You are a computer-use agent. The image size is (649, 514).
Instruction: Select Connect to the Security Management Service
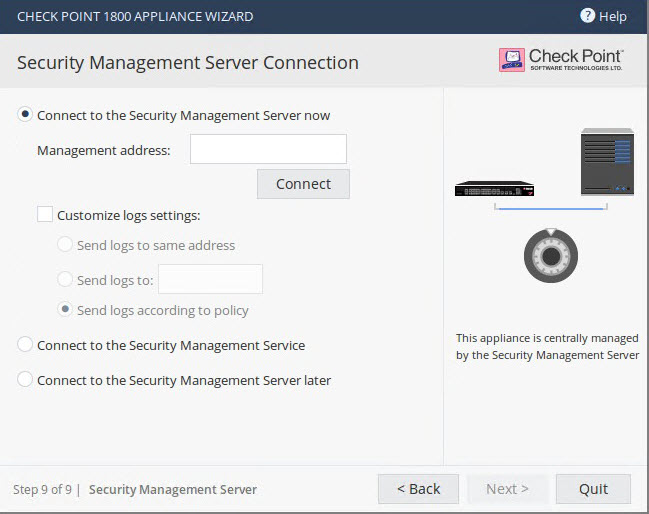click(25, 345)
